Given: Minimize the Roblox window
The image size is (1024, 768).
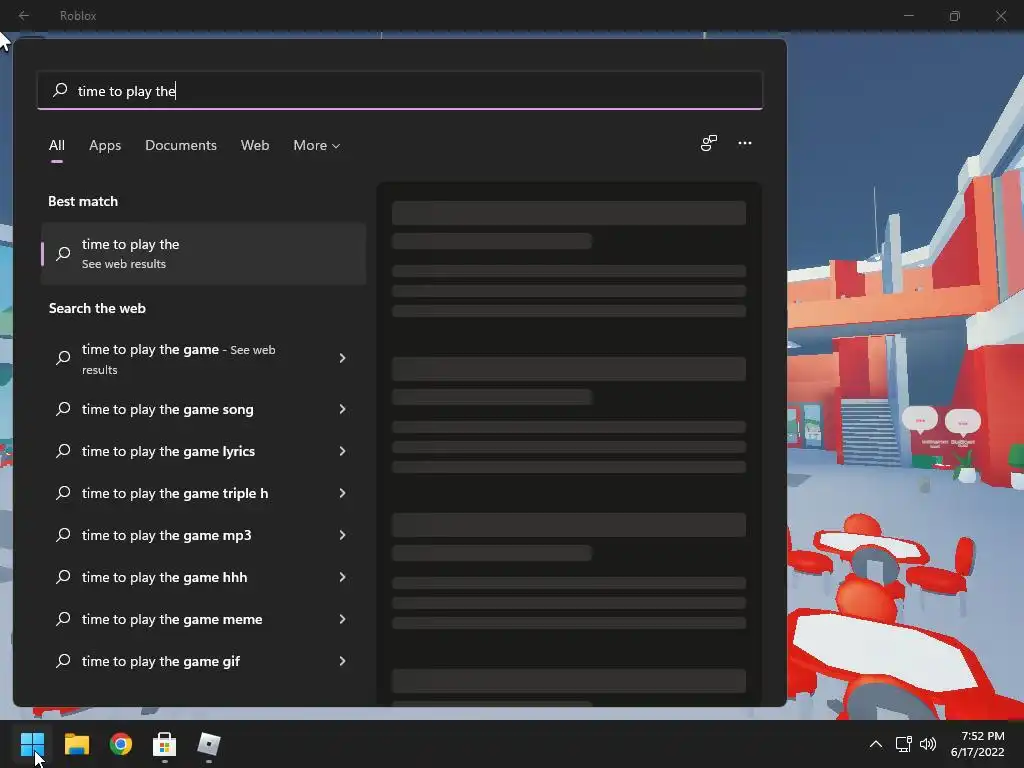Looking at the screenshot, I should point(908,15).
